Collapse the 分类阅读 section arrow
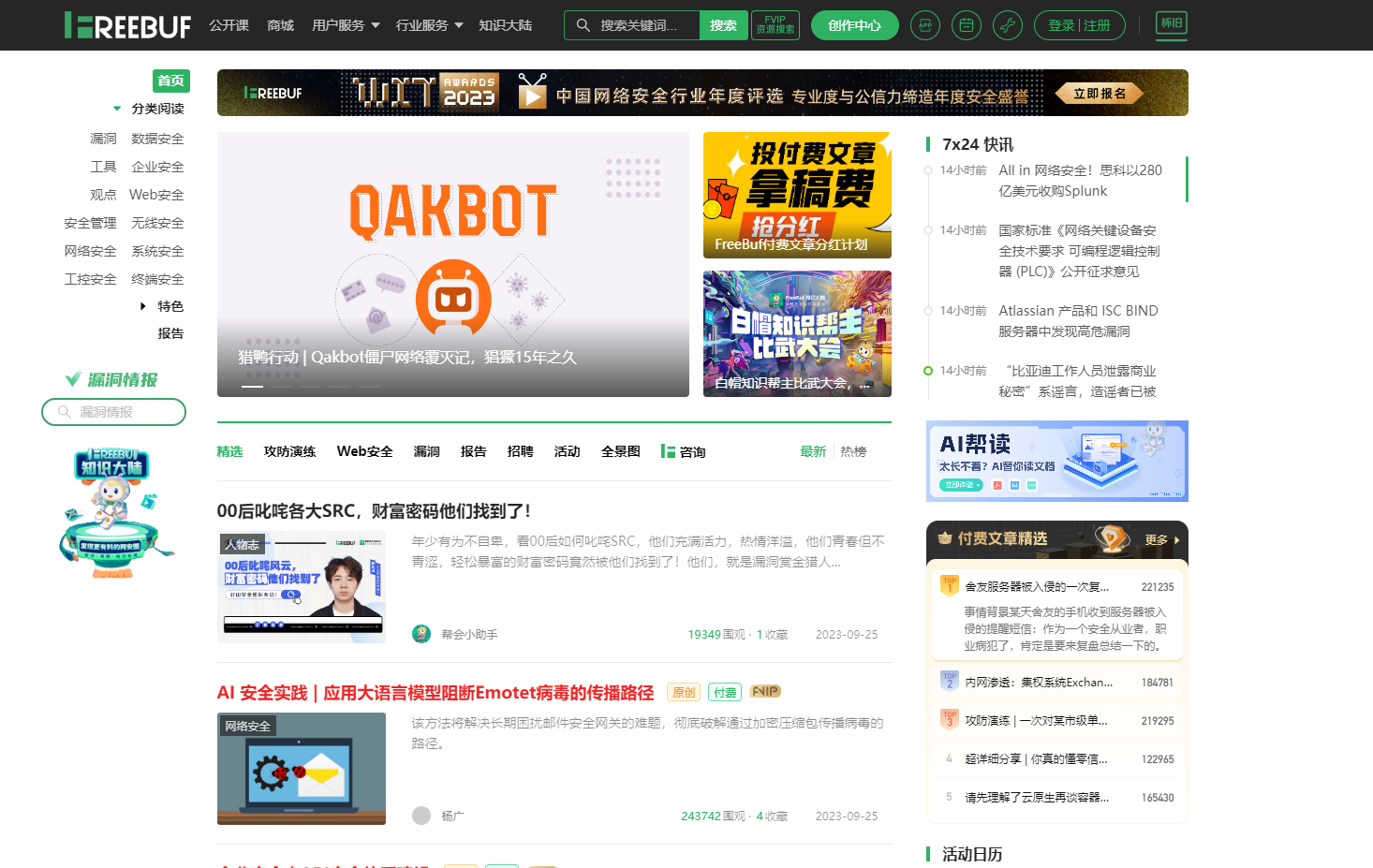This screenshot has height=868, width=1373. point(117,109)
